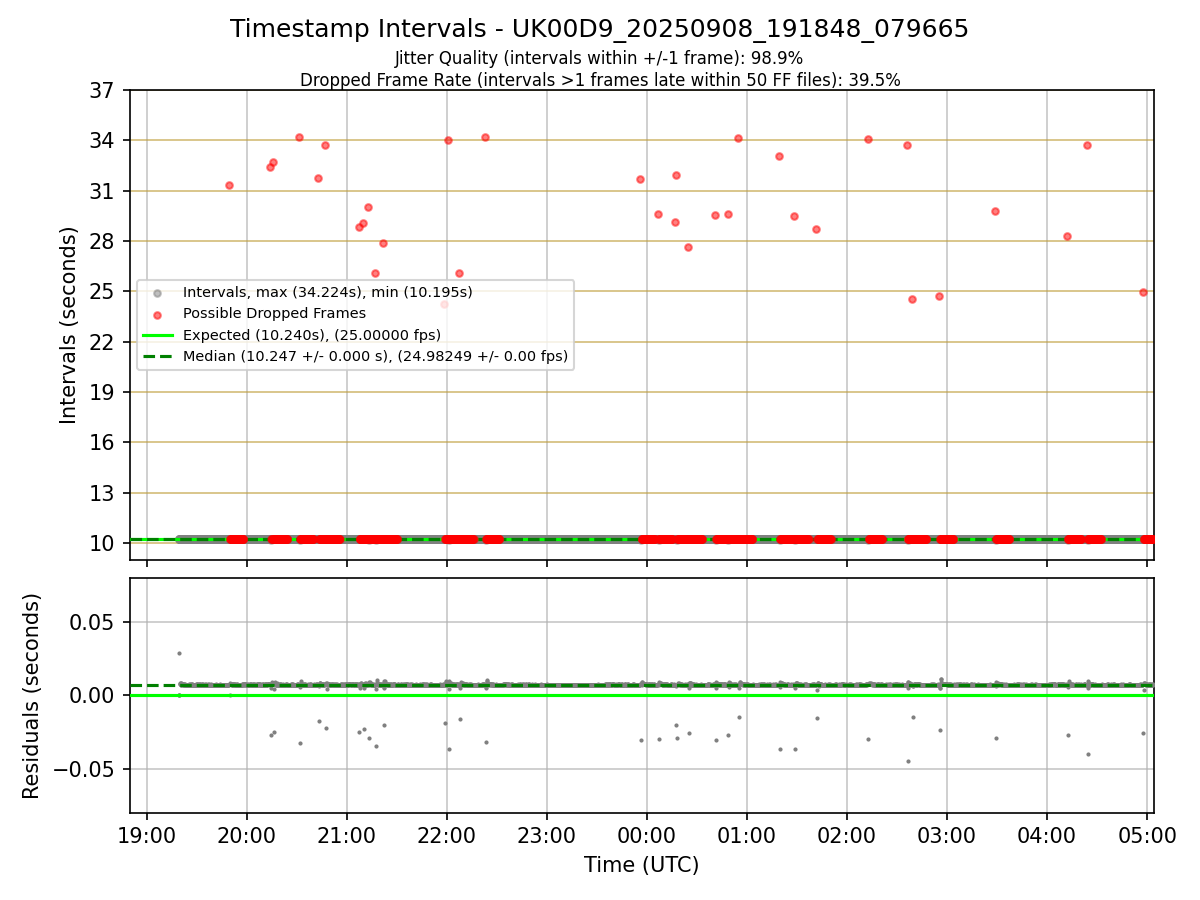The image size is (1200, 900).
Task: Click the red point near 01:42 at 28.7 seconds
Action: click(x=816, y=229)
